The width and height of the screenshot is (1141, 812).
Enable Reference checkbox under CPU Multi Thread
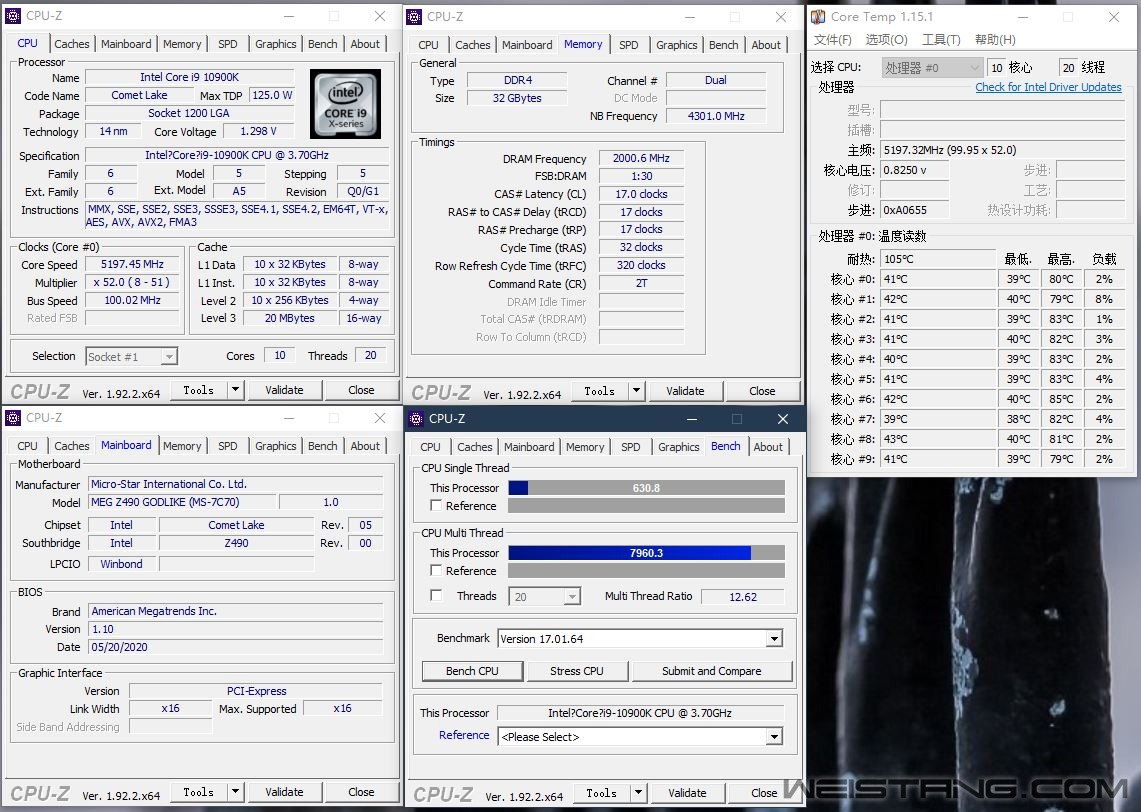(x=436, y=571)
